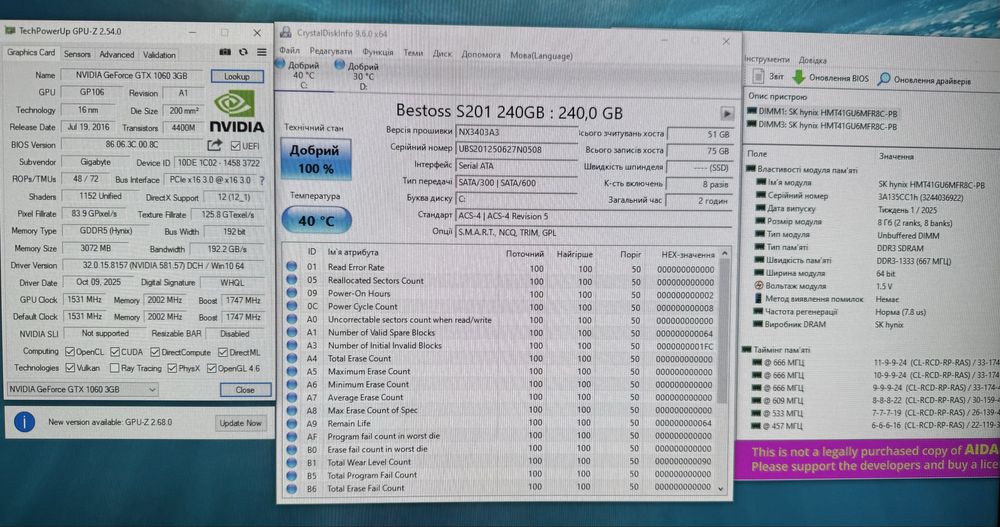Click the Значення column header in AIDA64
The image size is (1000, 527).
[x=895, y=156]
